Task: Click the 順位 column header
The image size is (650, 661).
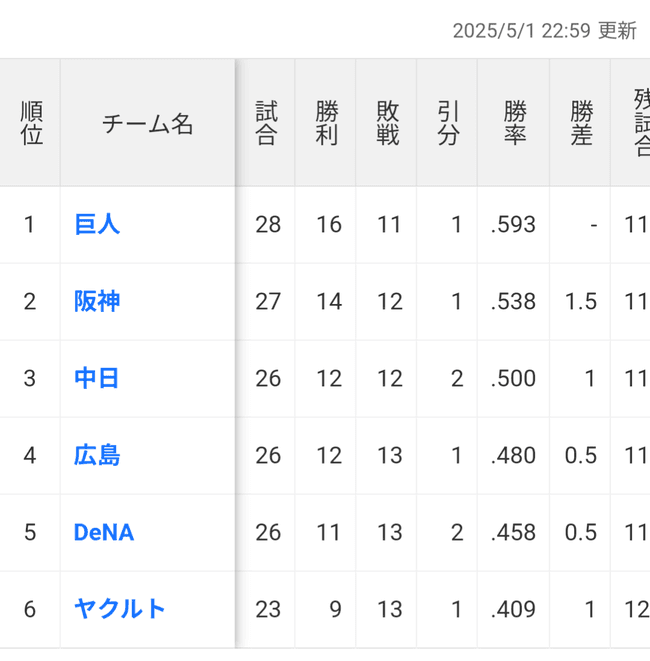Action: pyautogui.click(x=31, y=124)
